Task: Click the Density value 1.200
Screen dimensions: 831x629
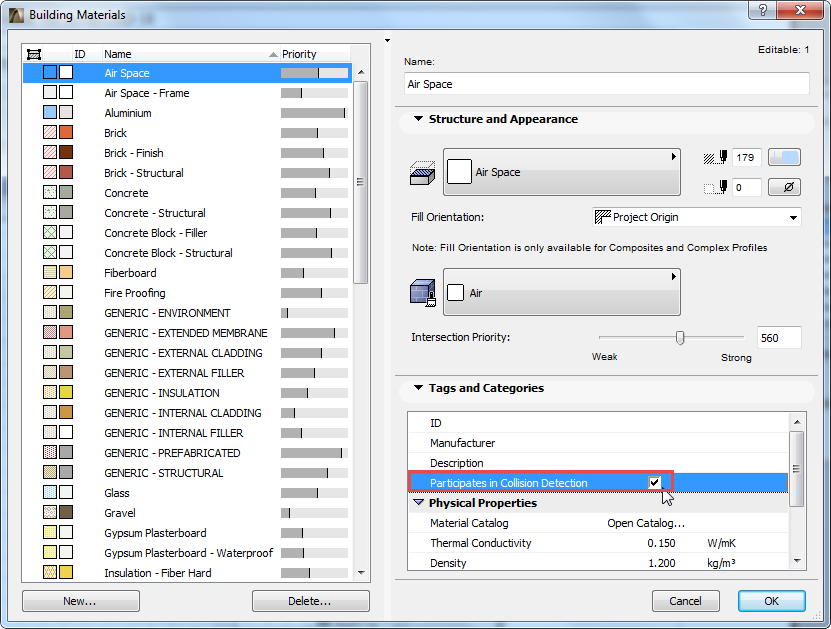Action: click(661, 563)
